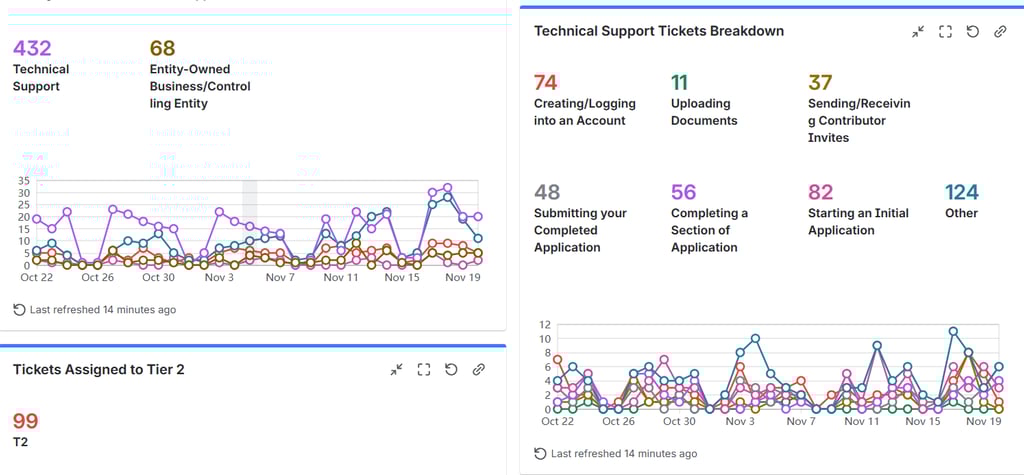Screen dimensions: 1024x475
Task: Toggle the 432 Technical Support series
Action: [x=40, y=69]
